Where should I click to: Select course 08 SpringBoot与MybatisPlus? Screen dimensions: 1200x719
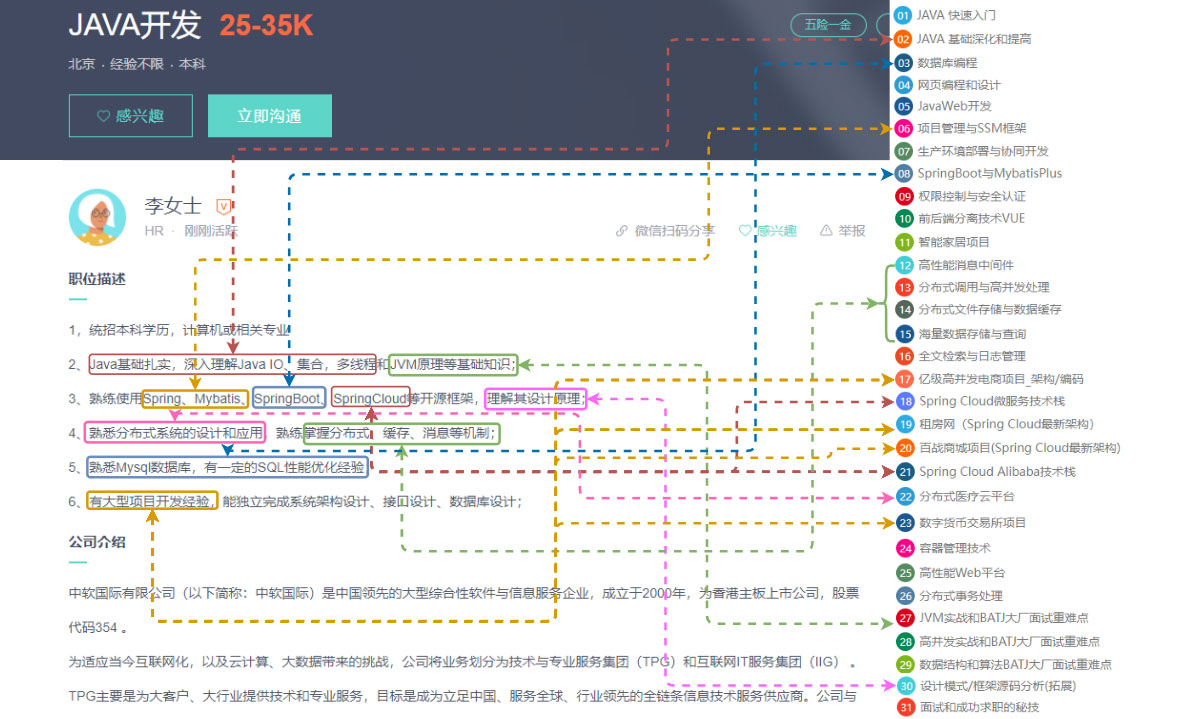[979, 173]
